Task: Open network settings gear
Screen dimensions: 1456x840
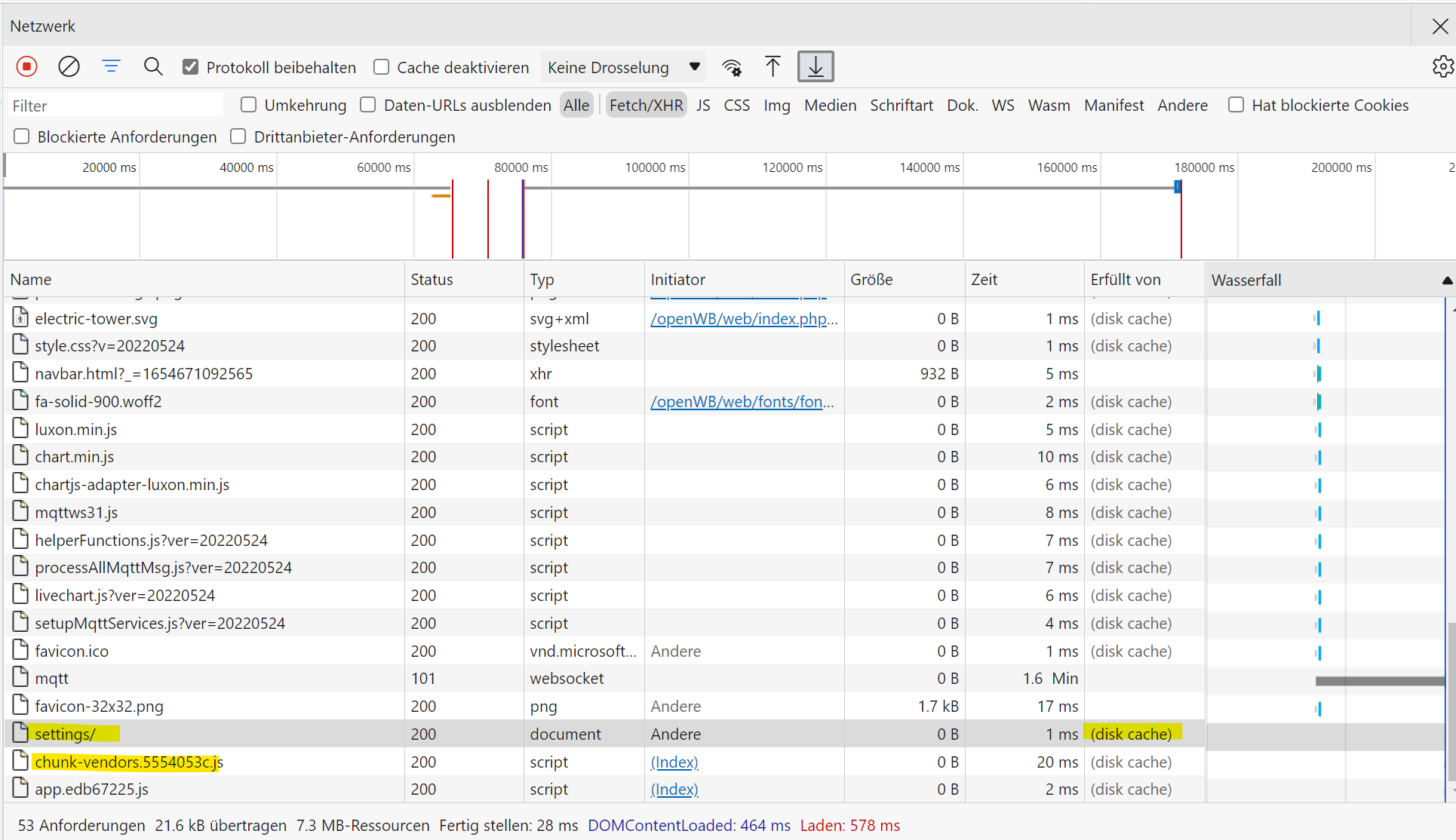Action: coord(1442,67)
